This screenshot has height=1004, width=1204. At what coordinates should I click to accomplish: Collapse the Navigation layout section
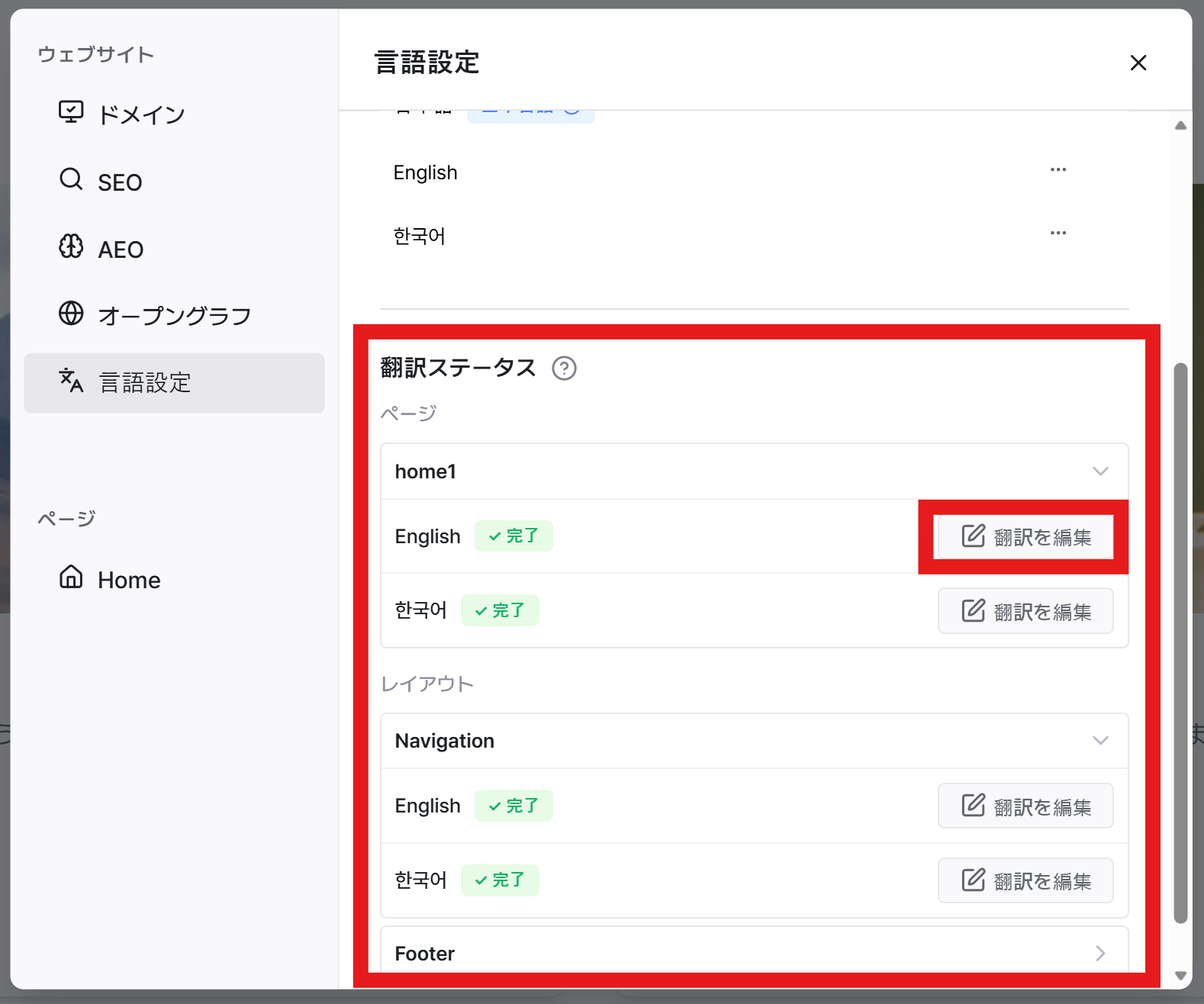tap(1100, 740)
